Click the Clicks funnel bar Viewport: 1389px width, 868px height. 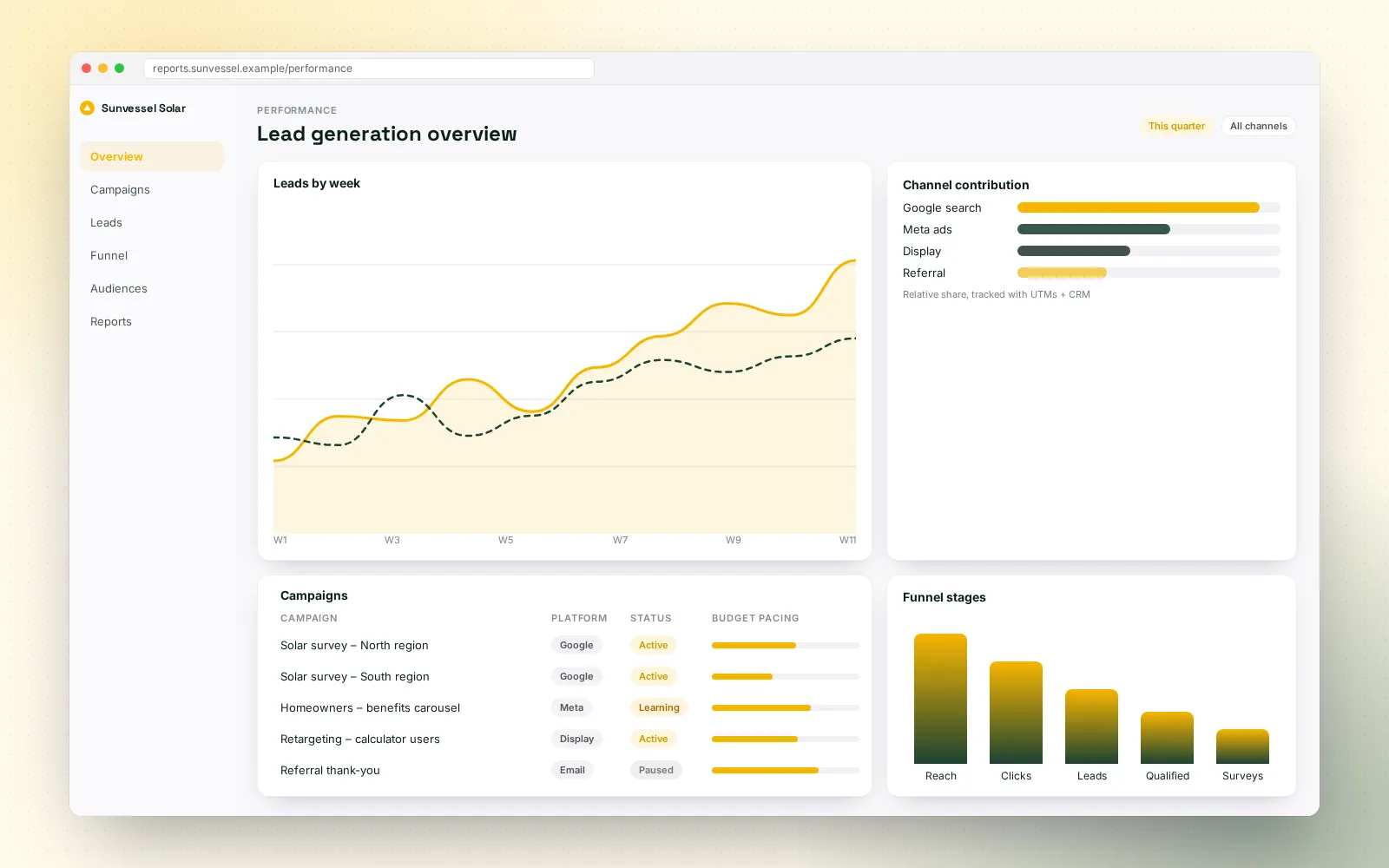[x=1016, y=713]
